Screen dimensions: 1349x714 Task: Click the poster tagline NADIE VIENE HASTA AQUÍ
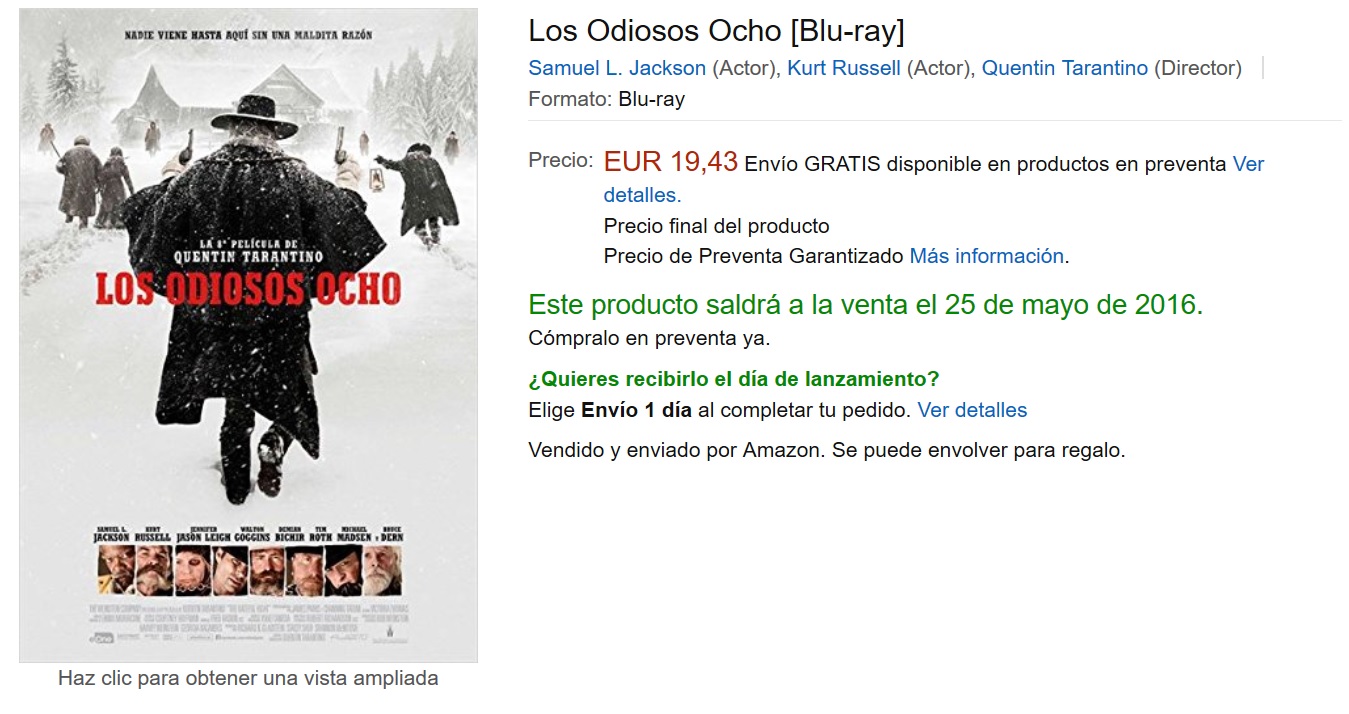(x=248, y=35)
